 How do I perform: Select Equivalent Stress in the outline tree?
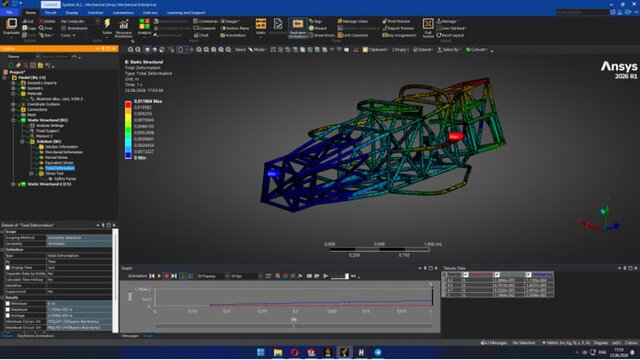[59, 163]
